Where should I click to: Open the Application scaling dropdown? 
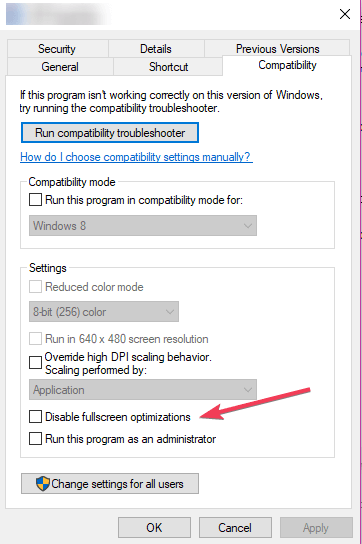[143, 390]
